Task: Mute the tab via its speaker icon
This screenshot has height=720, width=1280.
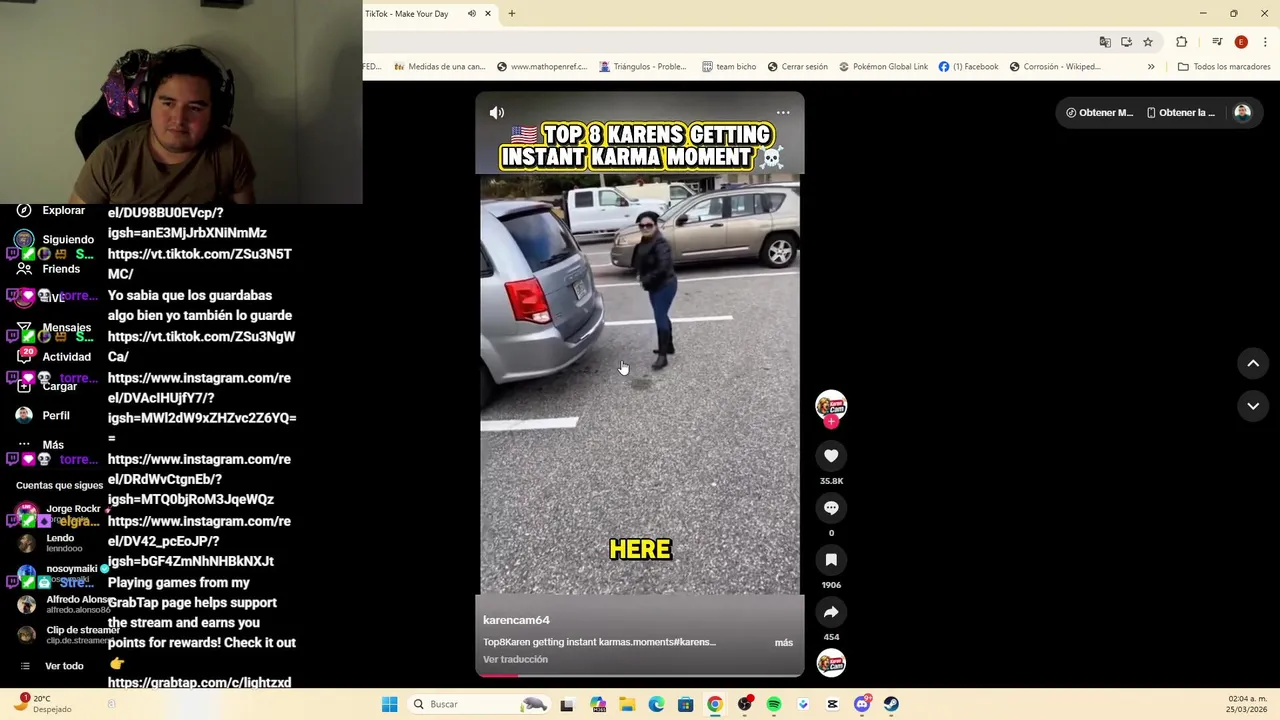Action: coord(472,14)
